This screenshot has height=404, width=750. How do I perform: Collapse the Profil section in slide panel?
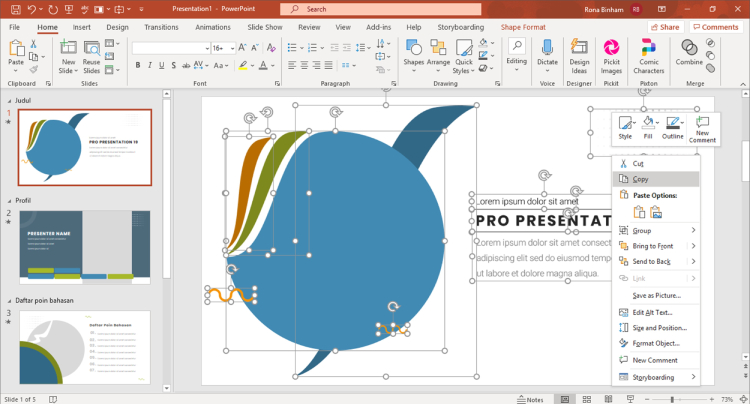pyautogui.click(x=9, y=201)
